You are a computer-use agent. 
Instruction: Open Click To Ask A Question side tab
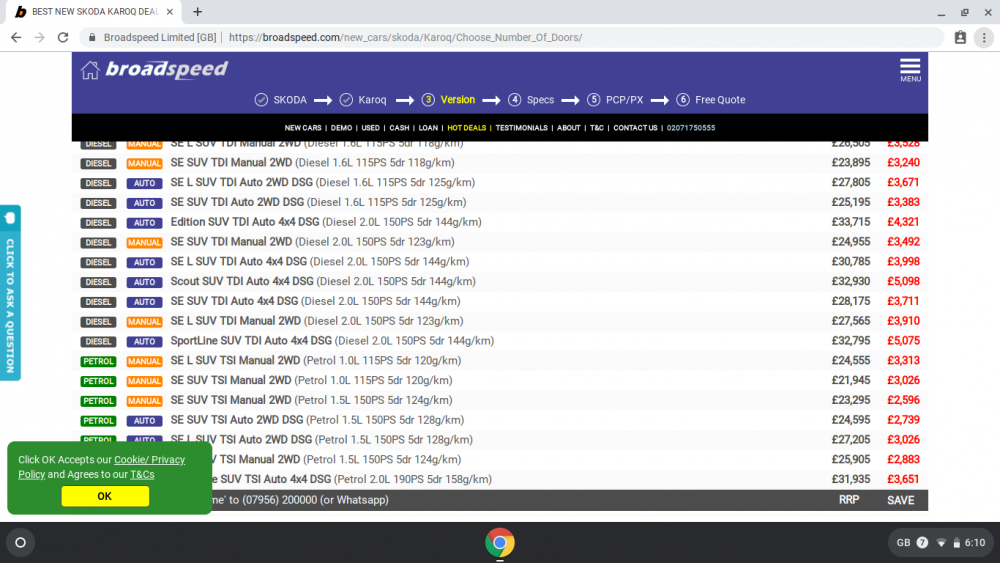click(10, 293)
